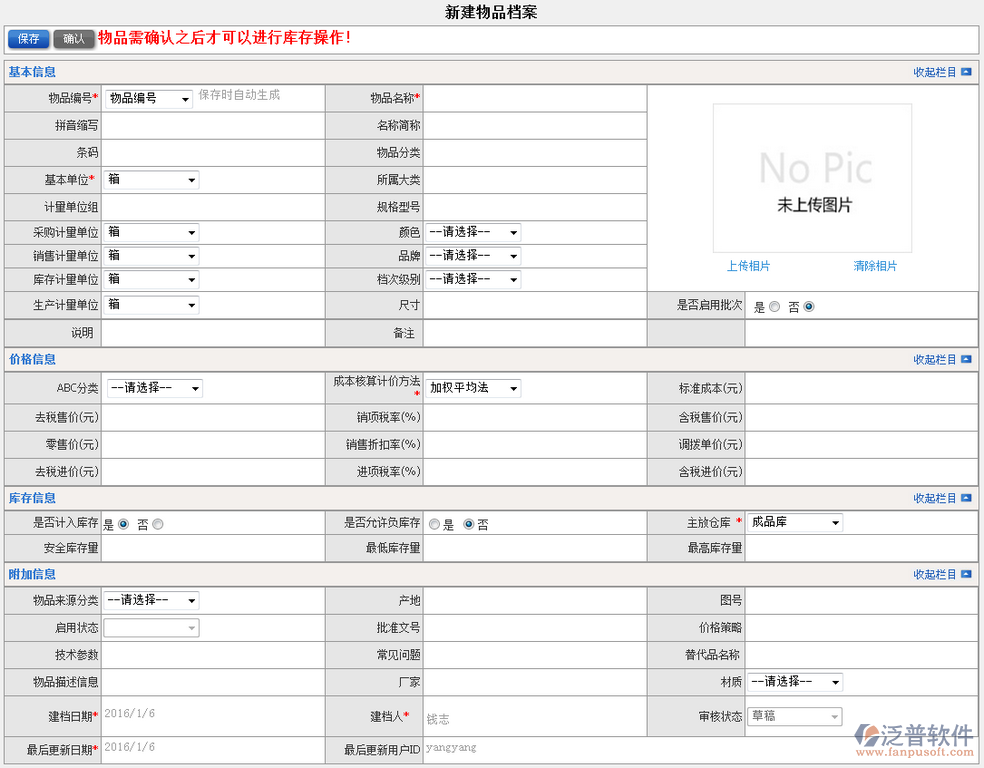The width and height of the screenshot is (984, 768).
Task: Click the No Pic image placeholder
Action: click(x=812, y=178)
